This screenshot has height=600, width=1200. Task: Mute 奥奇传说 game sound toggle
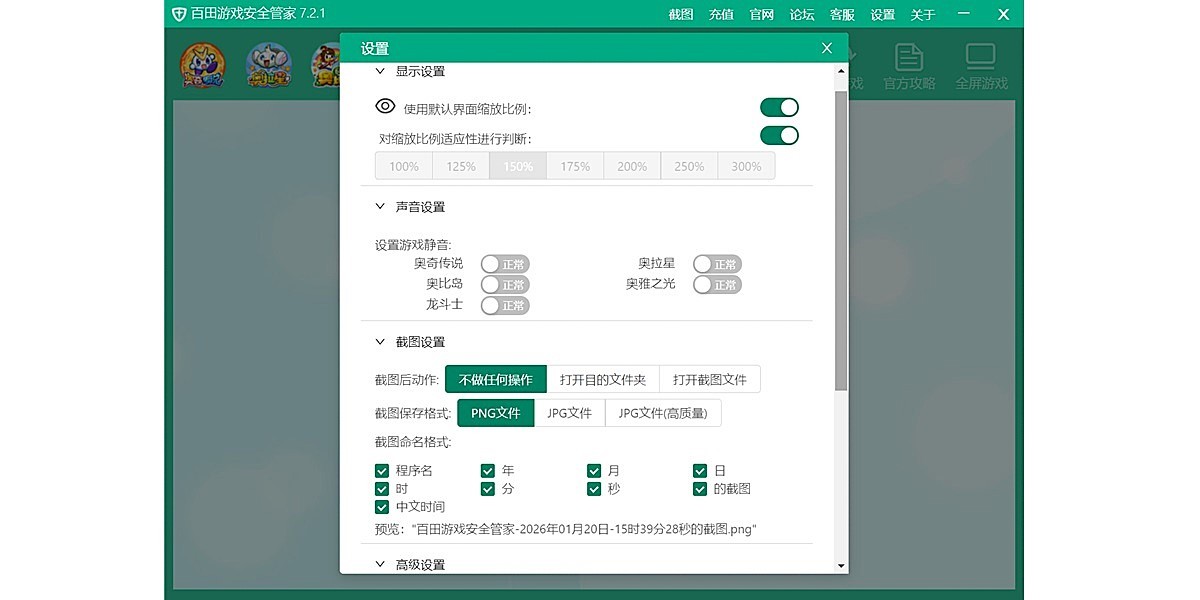504,264
